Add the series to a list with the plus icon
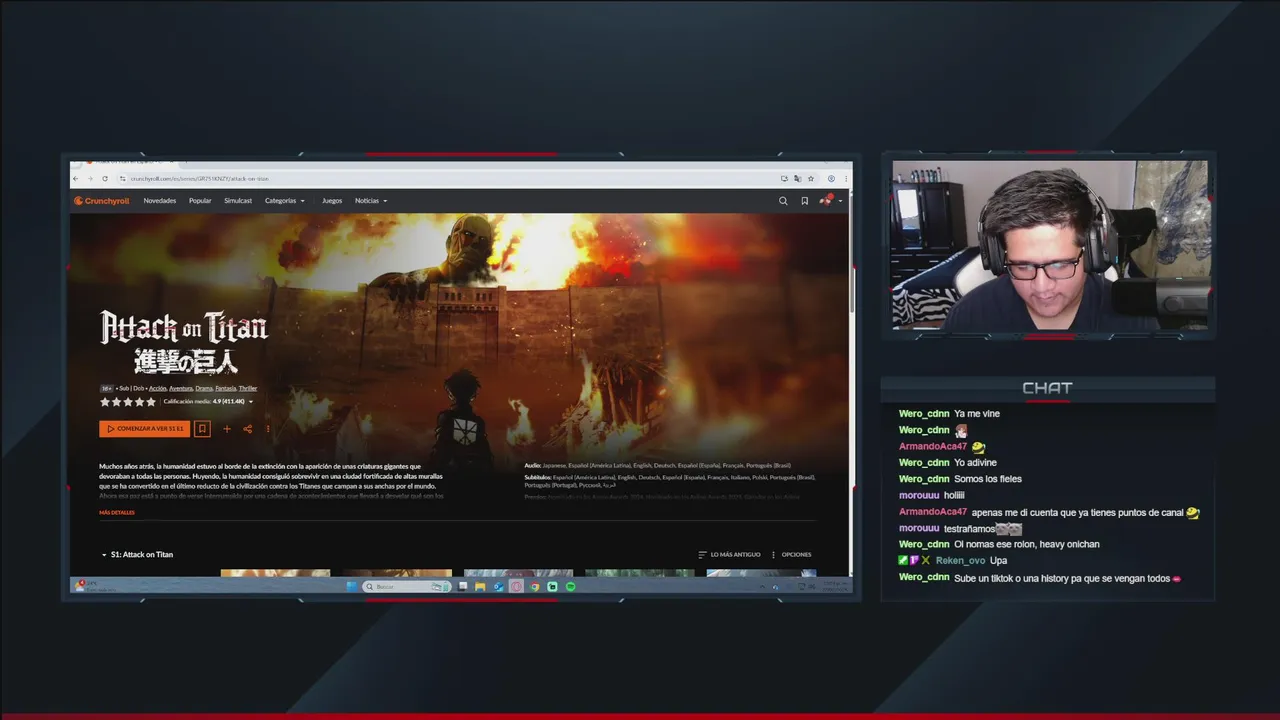Image resolution: width=1280 pixels, height=720 pixels. (227, 429)
